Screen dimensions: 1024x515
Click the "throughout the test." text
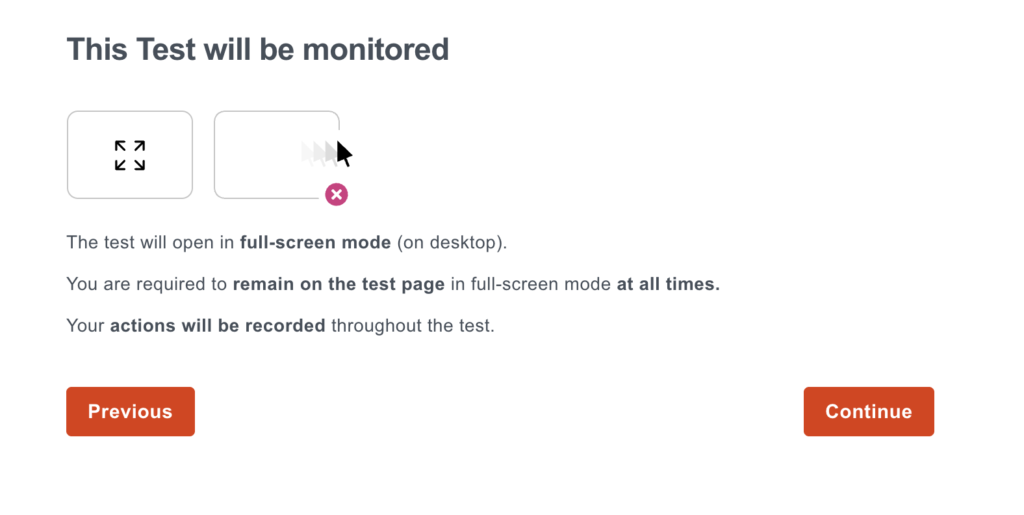click(413, 326)
